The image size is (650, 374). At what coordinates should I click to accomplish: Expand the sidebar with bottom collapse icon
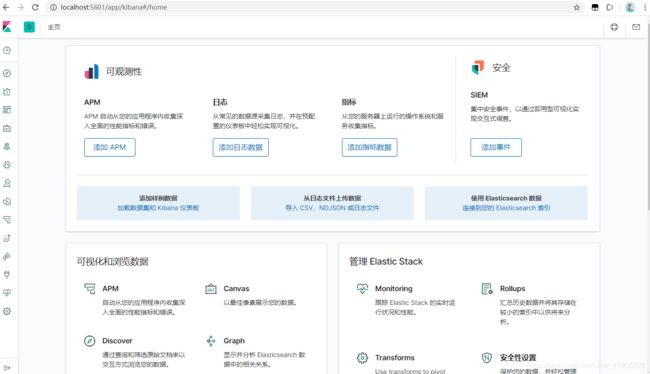click(x=7, y=367)
